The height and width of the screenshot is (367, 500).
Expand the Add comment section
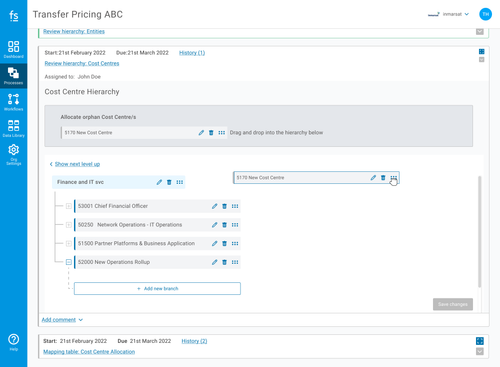[x=62, y=320]
